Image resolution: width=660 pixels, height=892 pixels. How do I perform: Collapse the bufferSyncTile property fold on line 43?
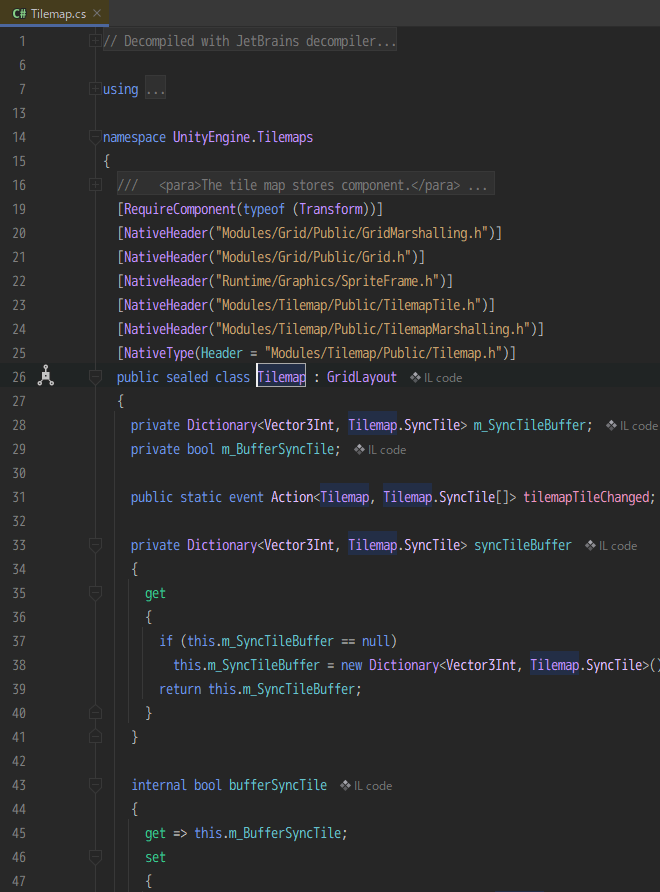tap(95, 785)
